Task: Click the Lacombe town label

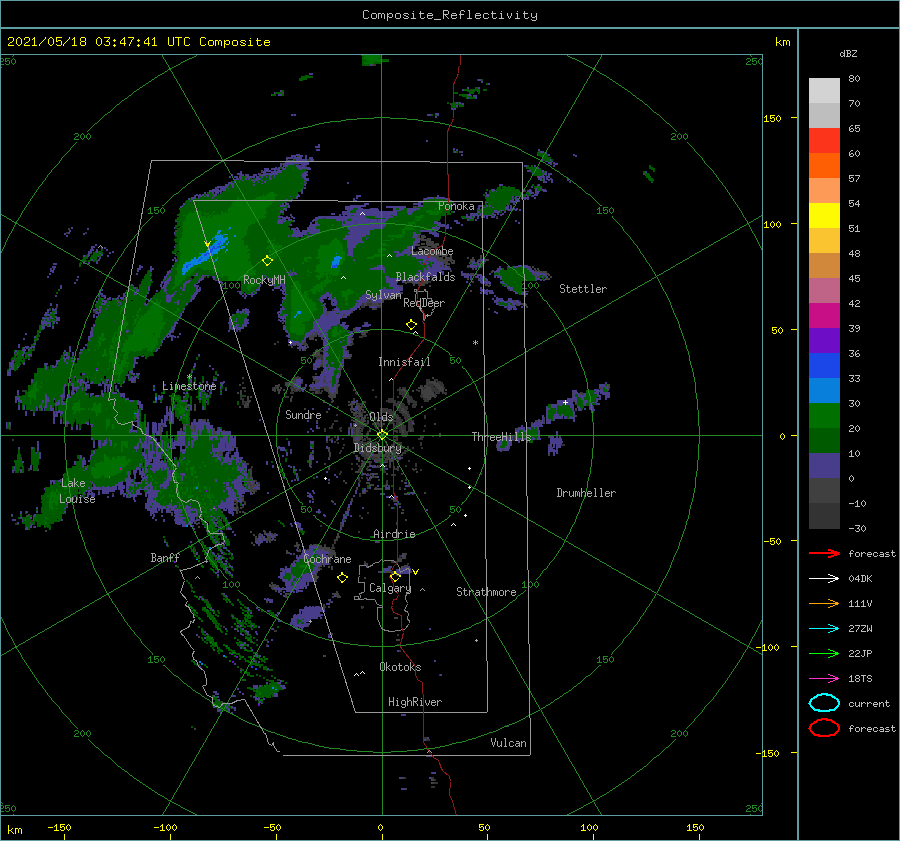Action: (432, 251)
